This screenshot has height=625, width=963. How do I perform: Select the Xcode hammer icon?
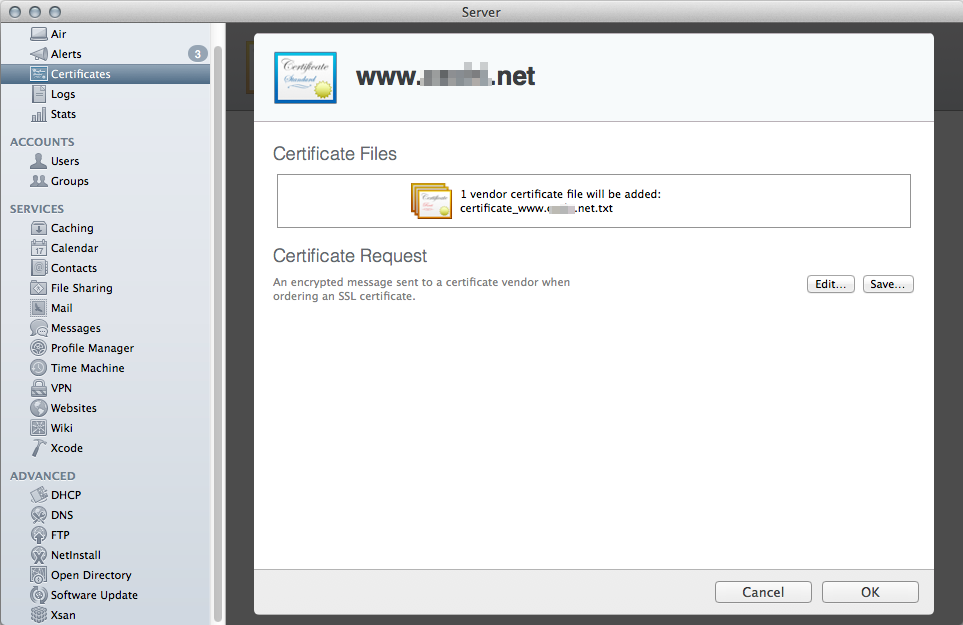(39, 448)
